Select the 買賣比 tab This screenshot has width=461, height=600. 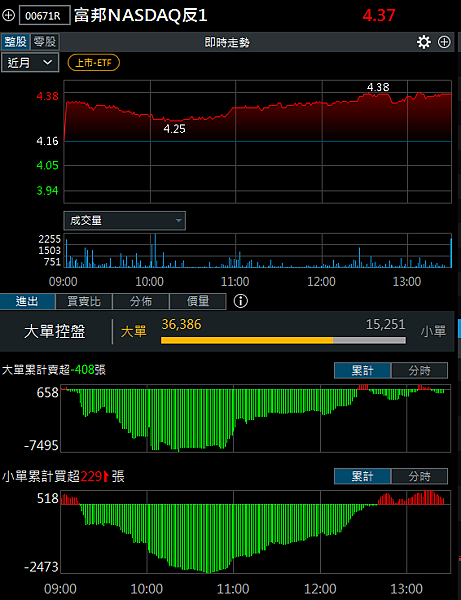[84, 301]
